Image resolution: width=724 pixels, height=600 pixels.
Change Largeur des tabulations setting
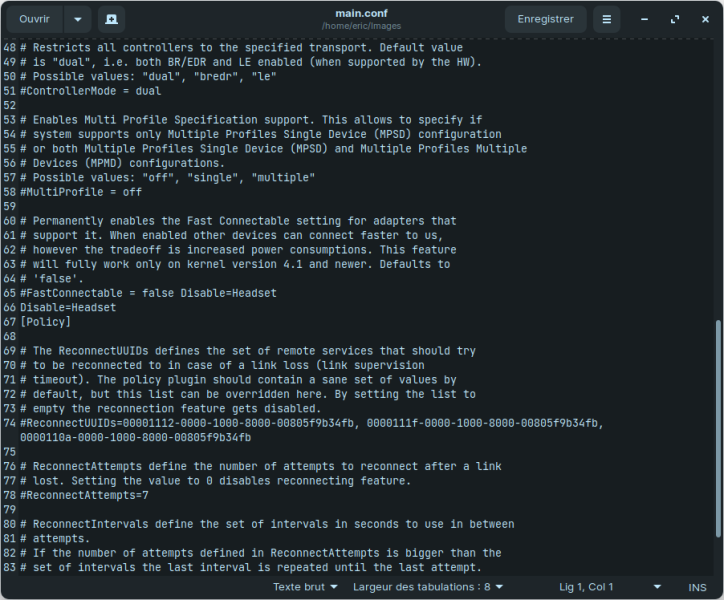coord(428,587)
